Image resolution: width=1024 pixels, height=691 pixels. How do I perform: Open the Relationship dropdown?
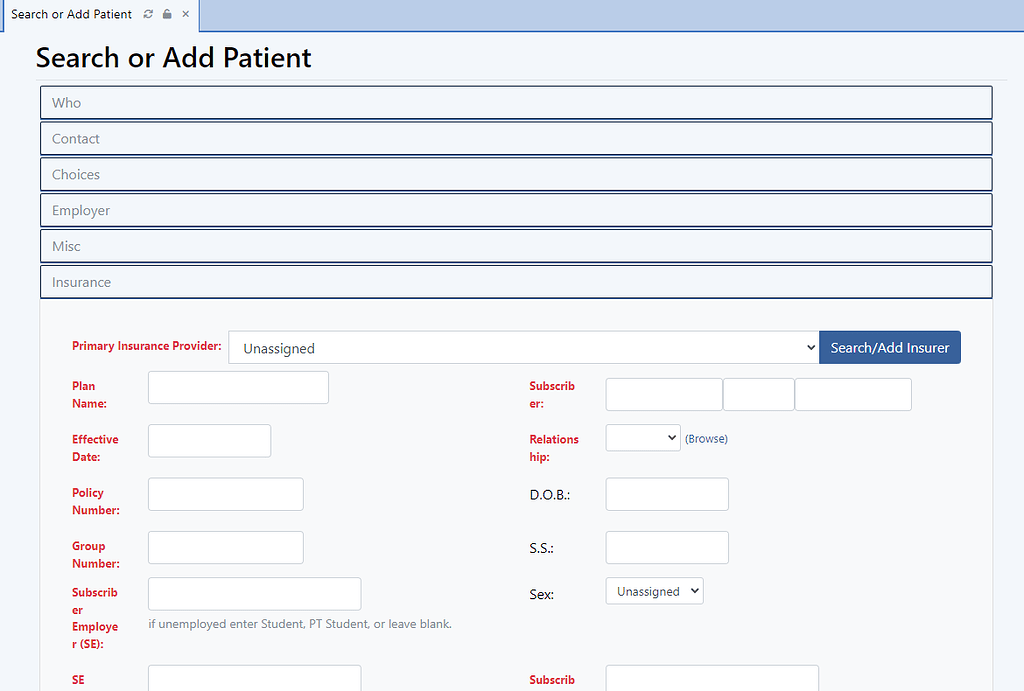click(642, 438)
